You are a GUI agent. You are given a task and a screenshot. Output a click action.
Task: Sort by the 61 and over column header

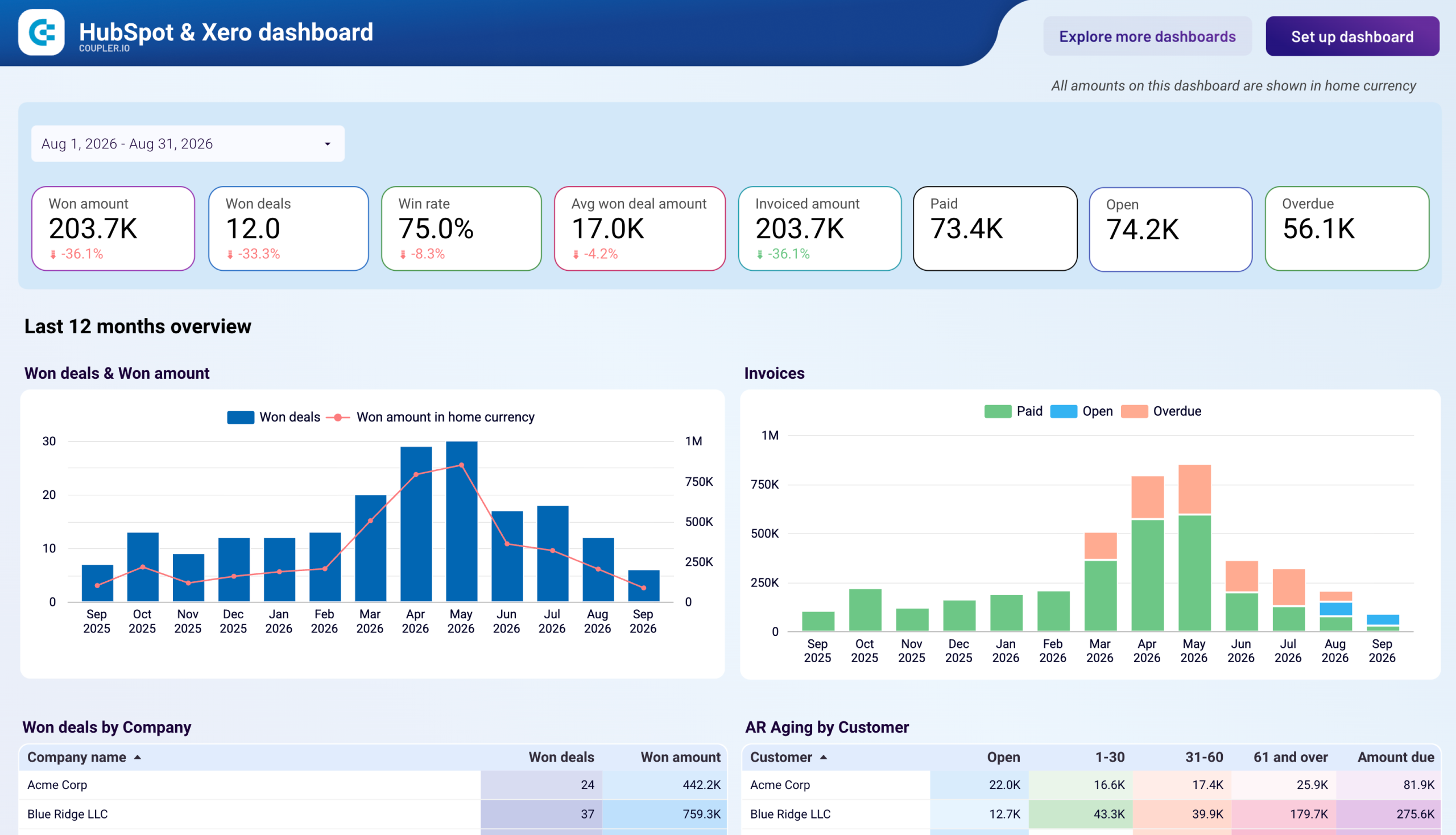1290,757
